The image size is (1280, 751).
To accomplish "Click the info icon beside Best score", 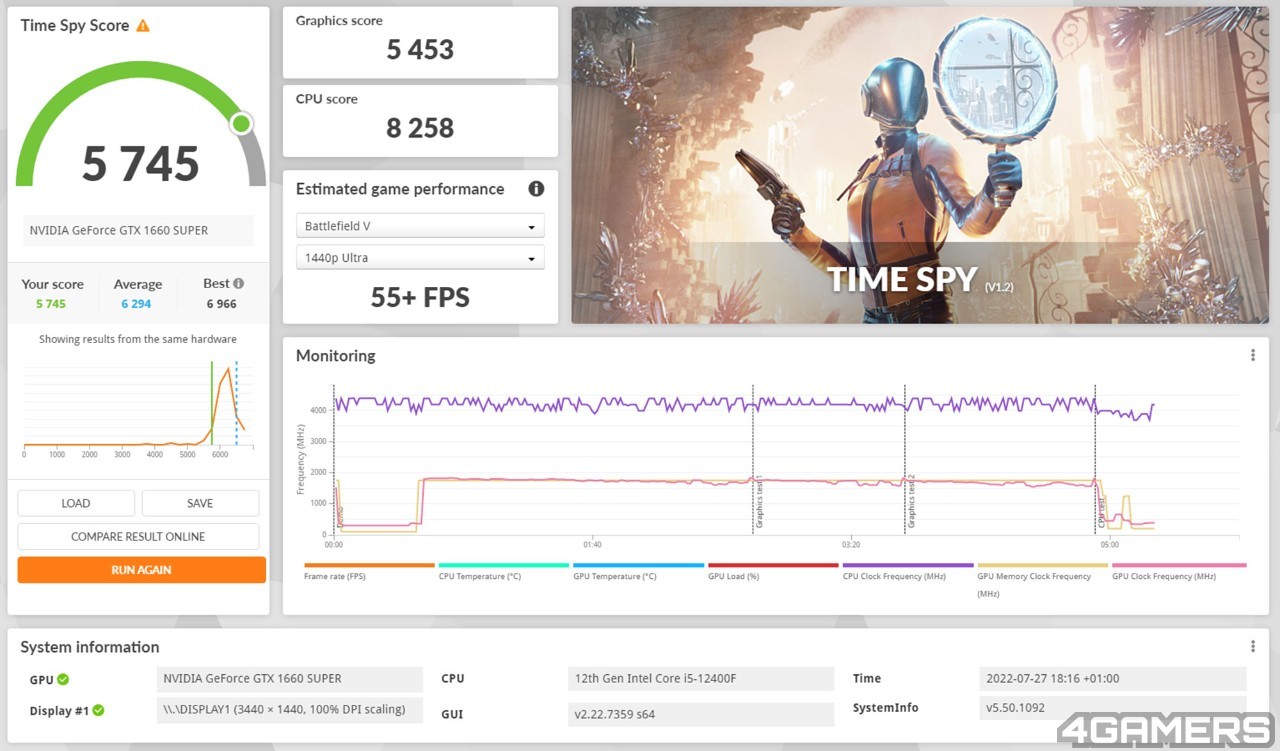I will point(238,283).
